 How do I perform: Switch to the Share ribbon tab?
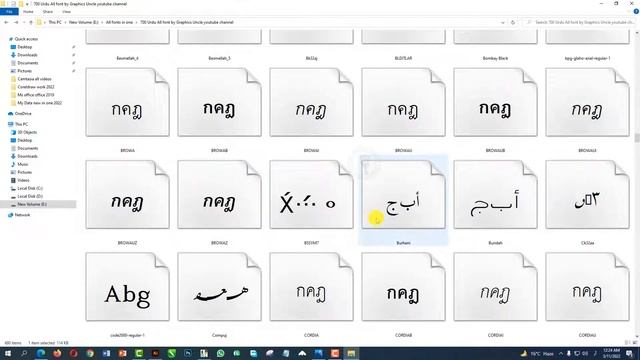pyautogui.click(x=48, y=12)
